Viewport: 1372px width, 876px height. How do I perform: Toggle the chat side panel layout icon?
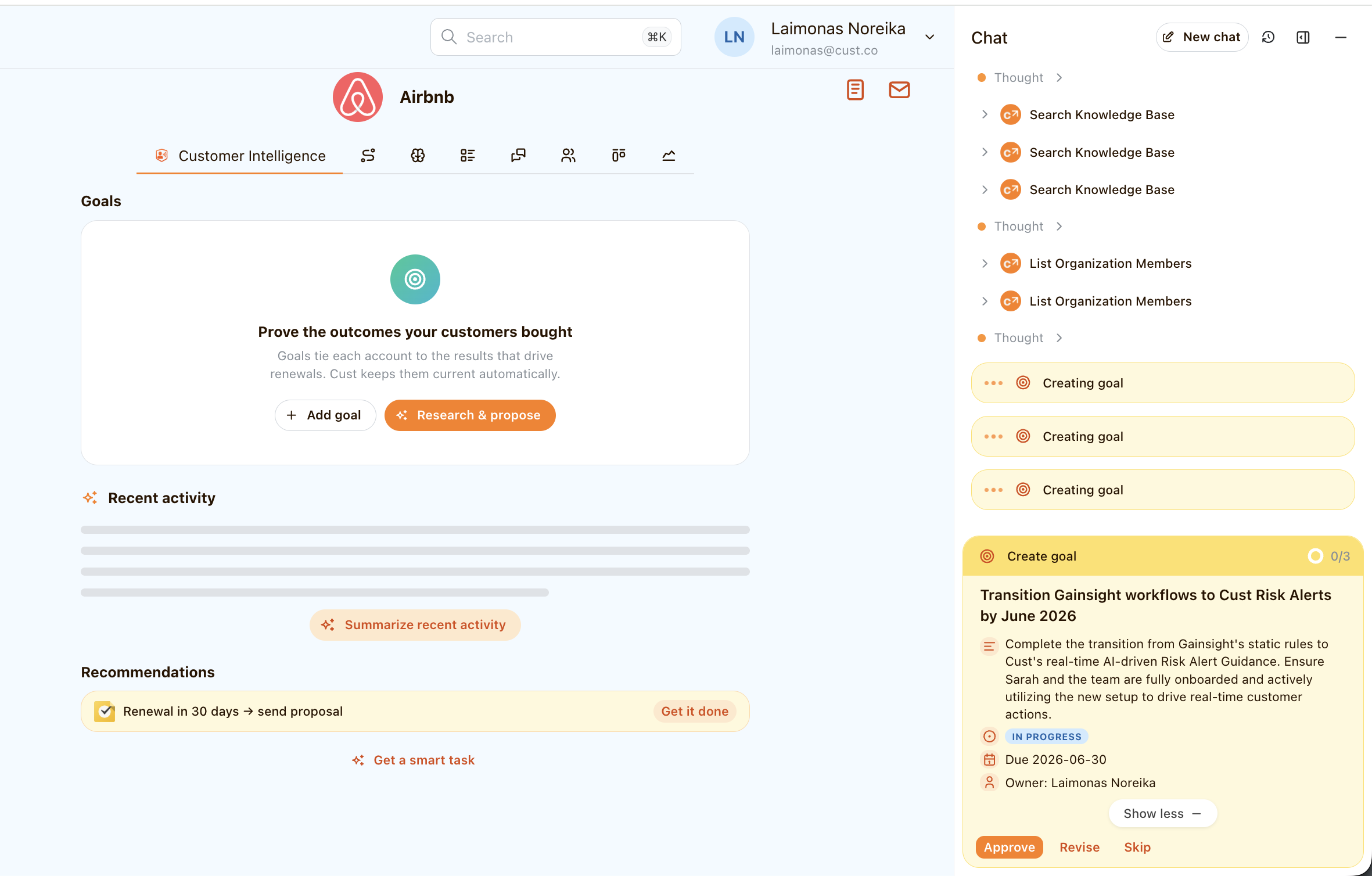[1303, 37]
